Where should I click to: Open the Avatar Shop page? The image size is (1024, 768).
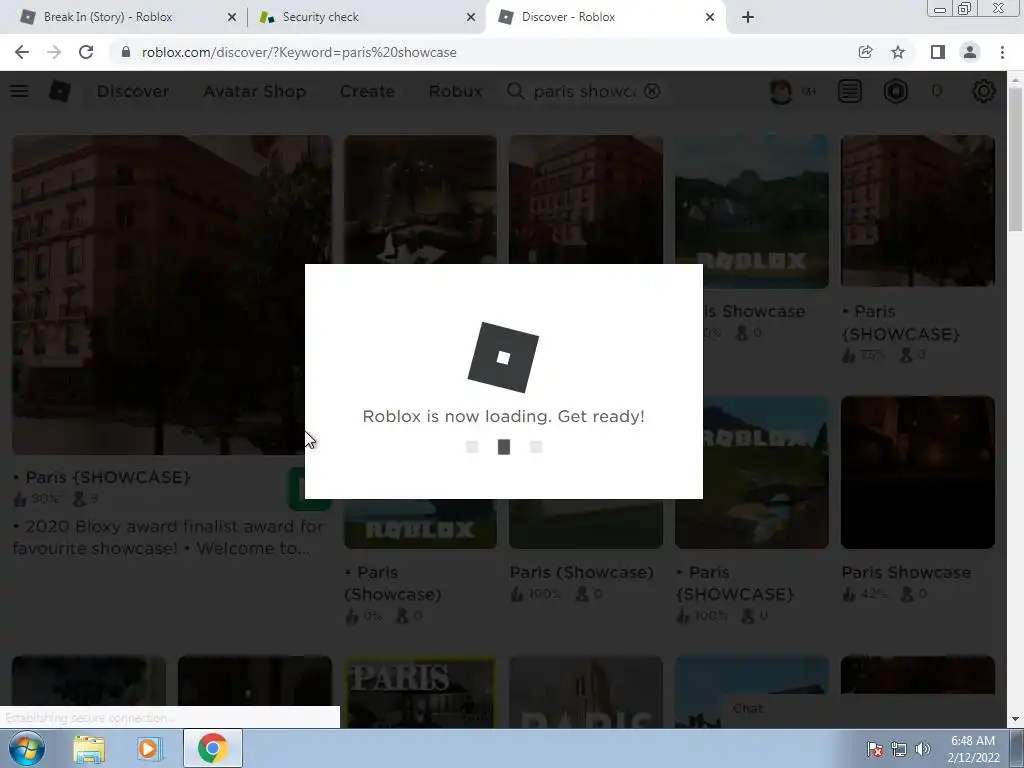tap(255, 91)
